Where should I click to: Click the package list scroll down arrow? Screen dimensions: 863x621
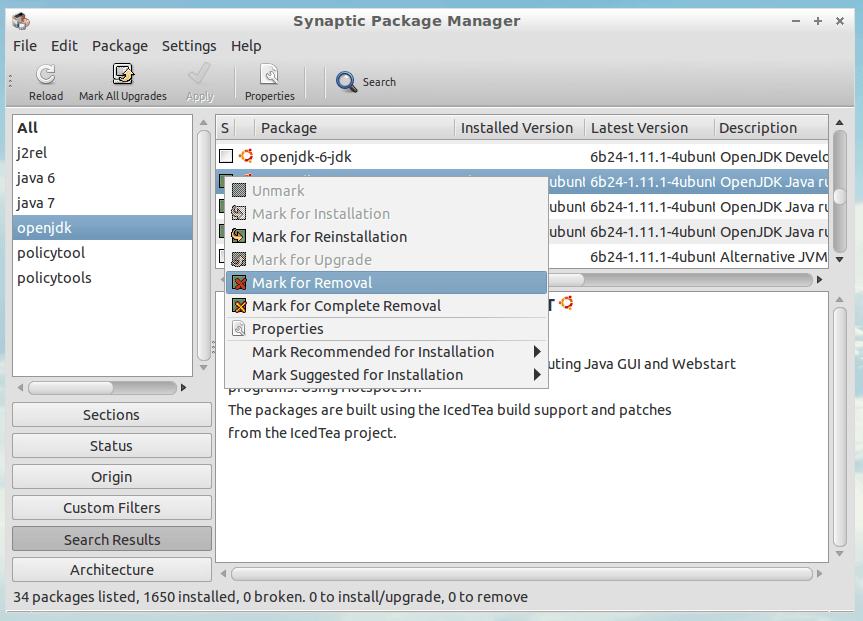[840, 260]
